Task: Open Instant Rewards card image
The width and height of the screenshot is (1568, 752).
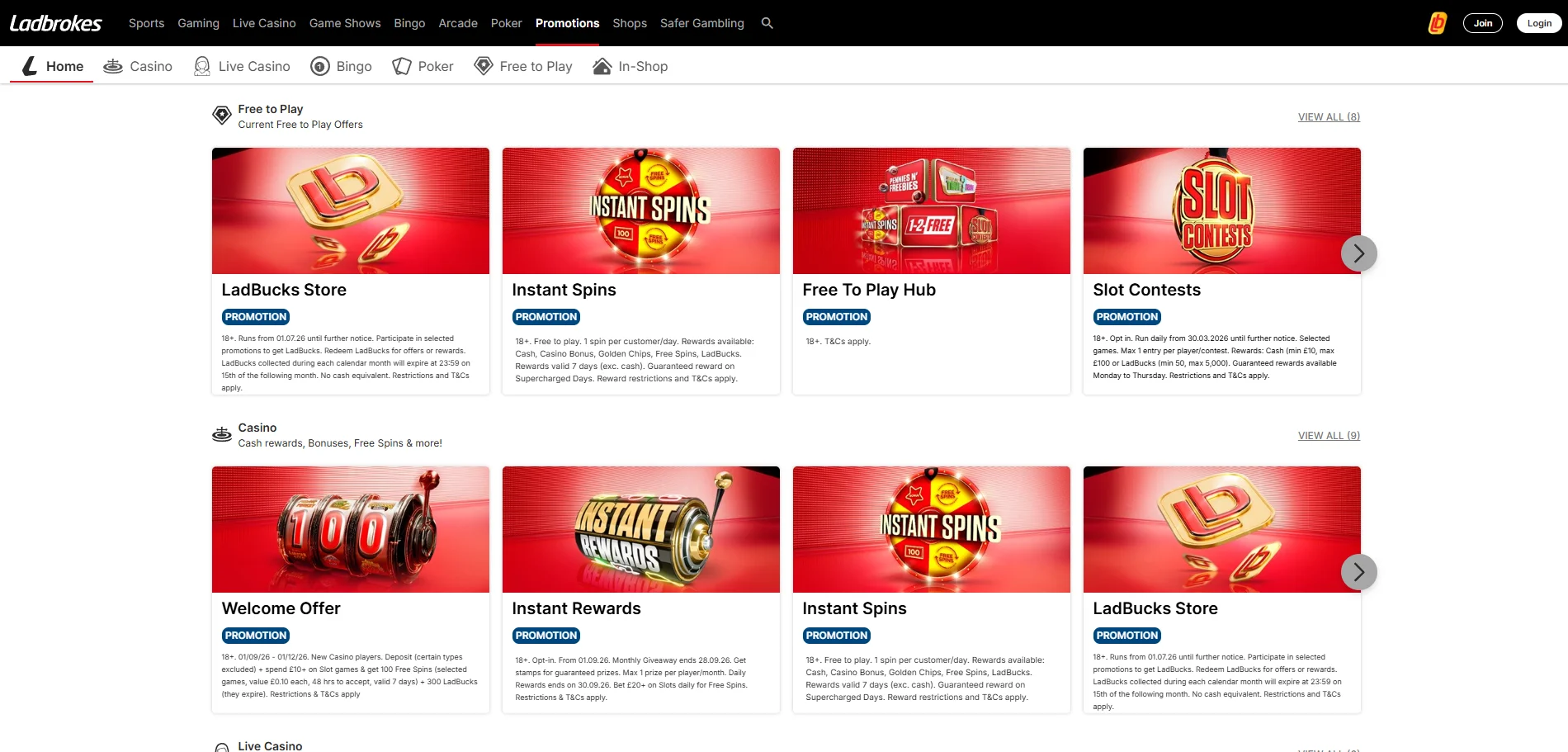Action: [x=641, y=529]
